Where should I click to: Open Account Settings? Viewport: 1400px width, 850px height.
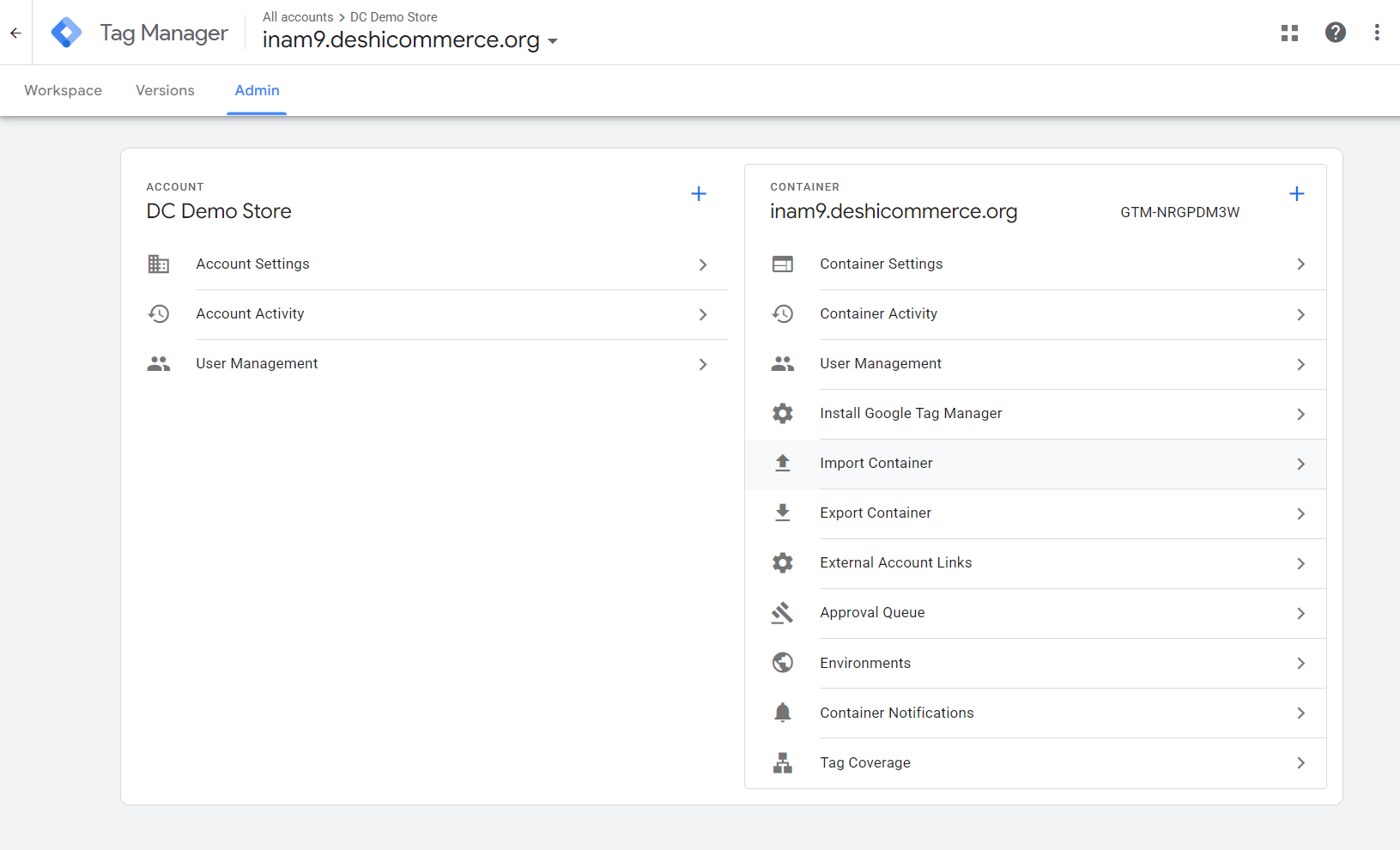coord(438,264)
